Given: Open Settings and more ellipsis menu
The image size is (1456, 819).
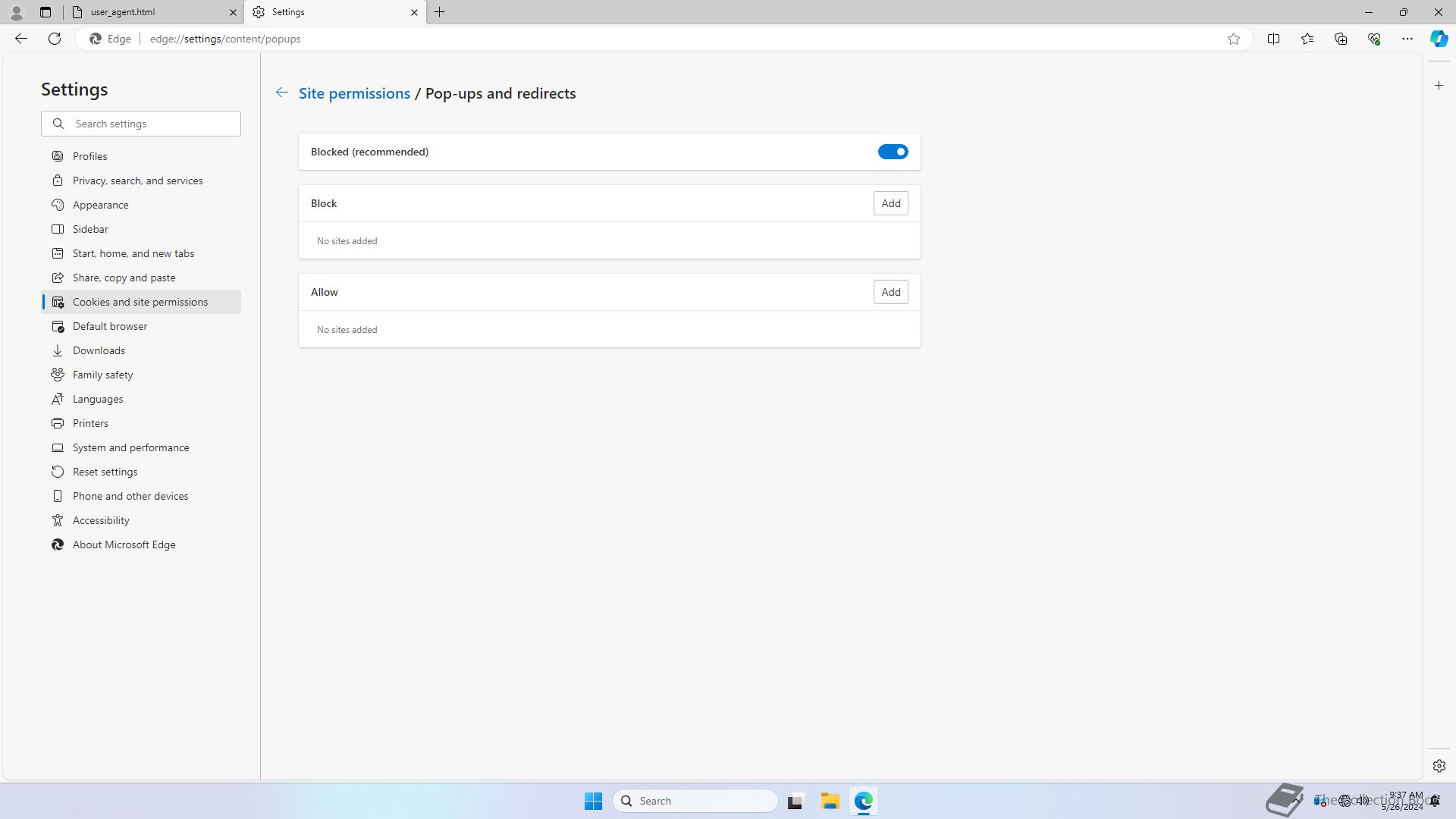Looking at the screenshot, I should click(x=1407, y=39).
